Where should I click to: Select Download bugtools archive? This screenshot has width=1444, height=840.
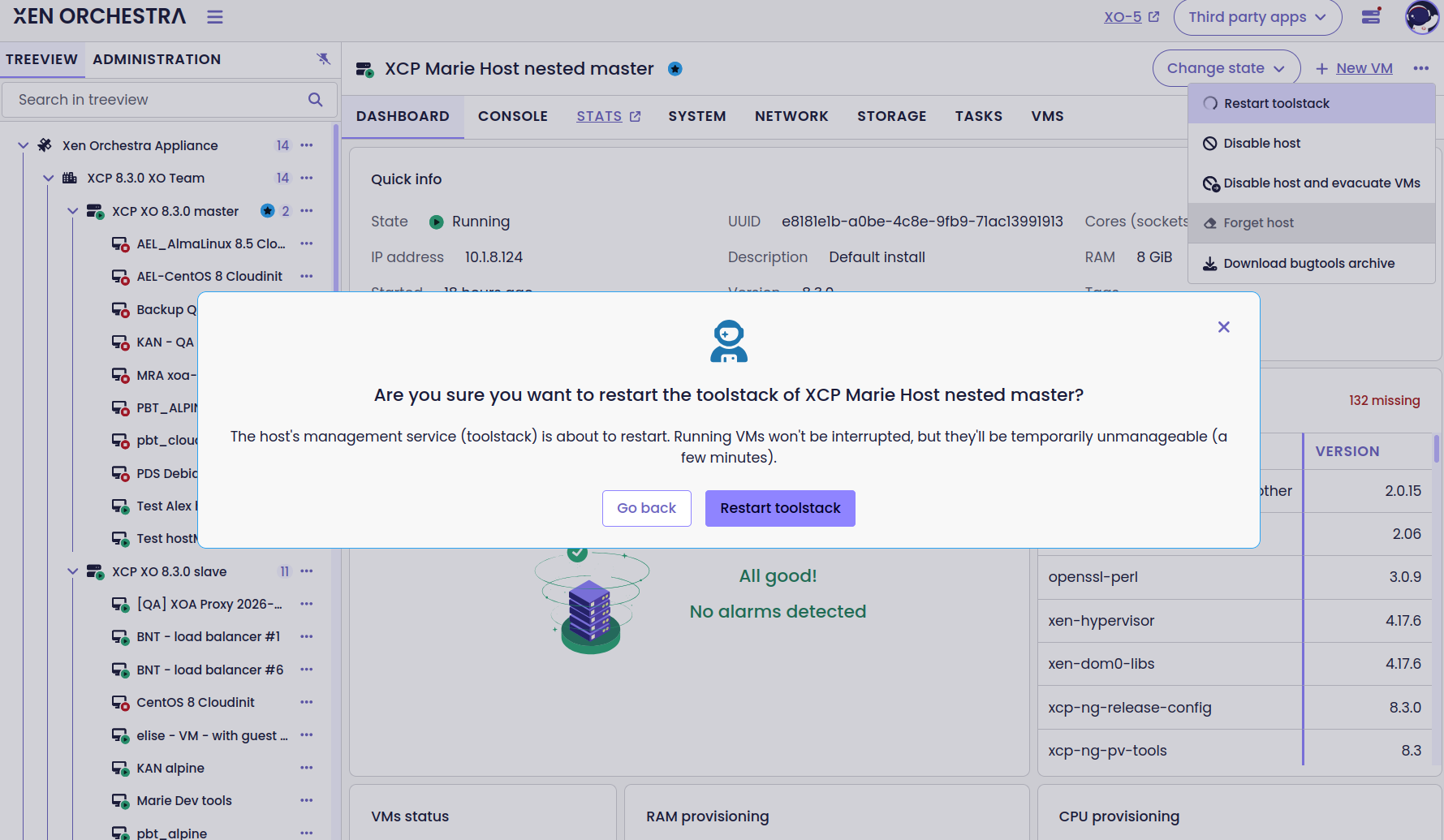1312,263
